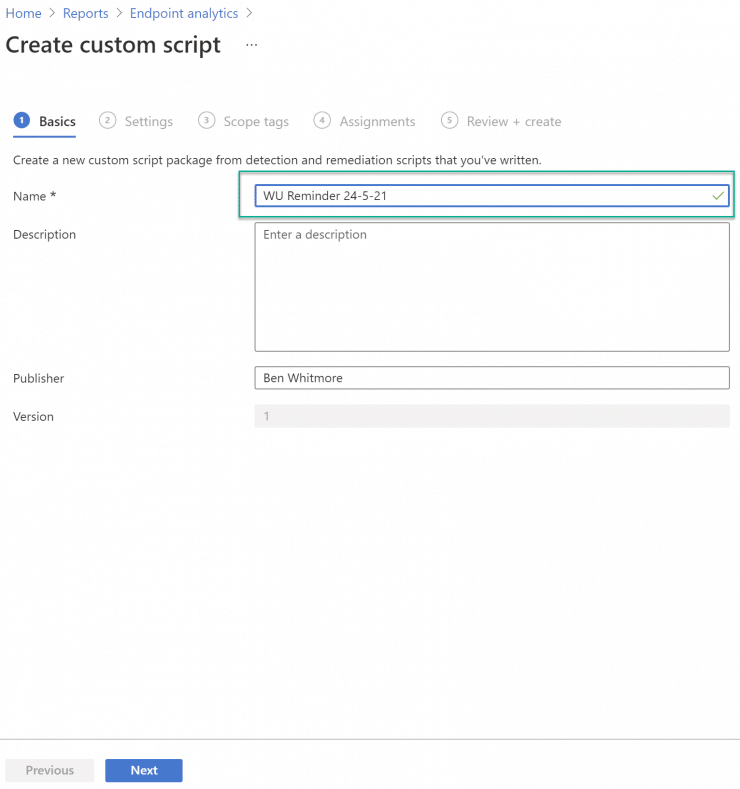Click the step 2 Settings circle icon

(108, 121)
